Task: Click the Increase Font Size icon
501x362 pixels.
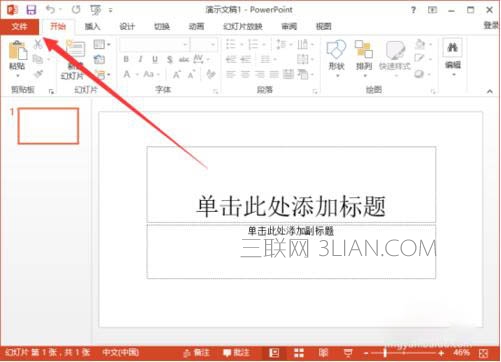Action: point(176,74)
